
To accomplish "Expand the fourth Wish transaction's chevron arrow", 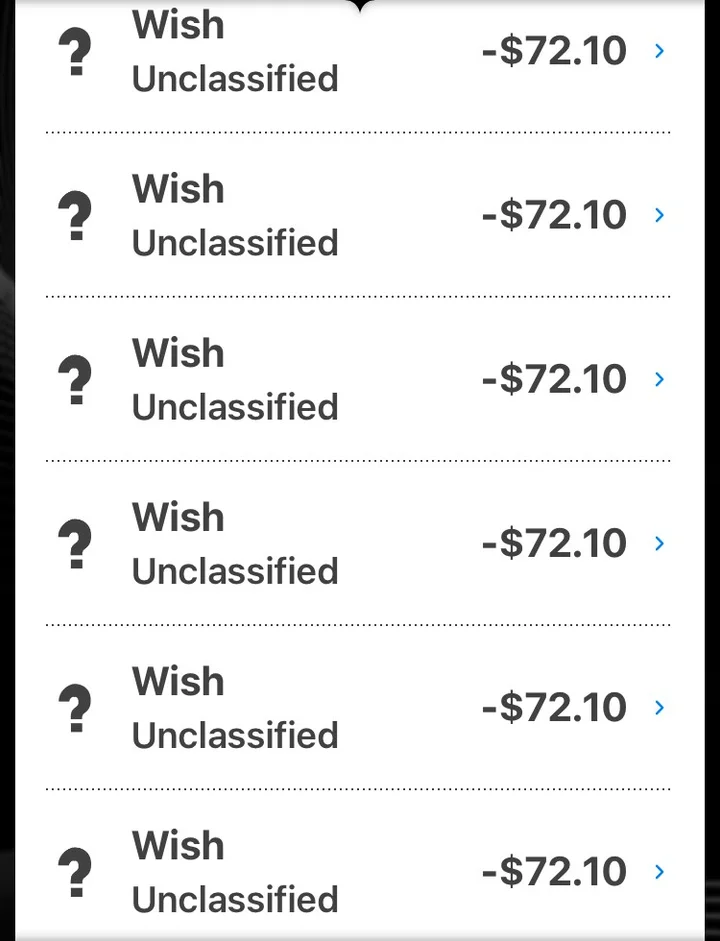I will click(659, 543).
